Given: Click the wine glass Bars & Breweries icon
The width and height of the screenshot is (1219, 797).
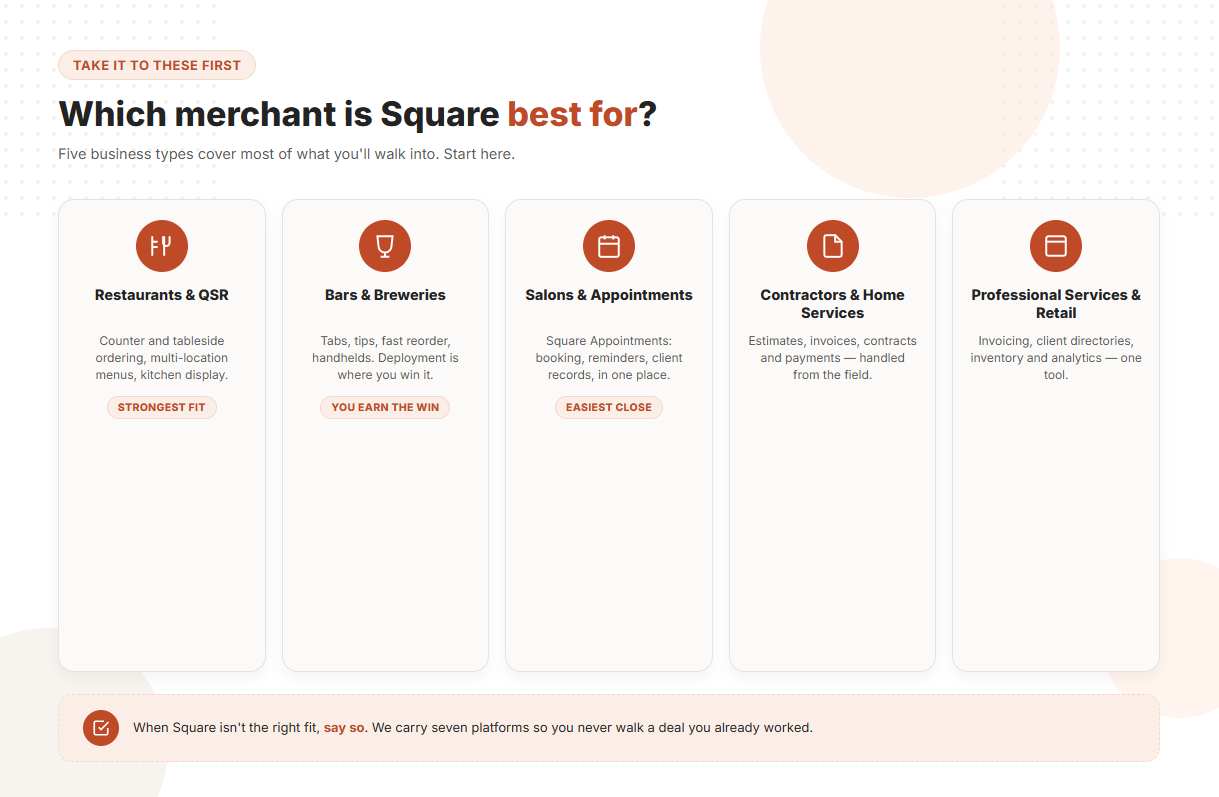Looking at the screenshot, I should click(x=385, y=246).
